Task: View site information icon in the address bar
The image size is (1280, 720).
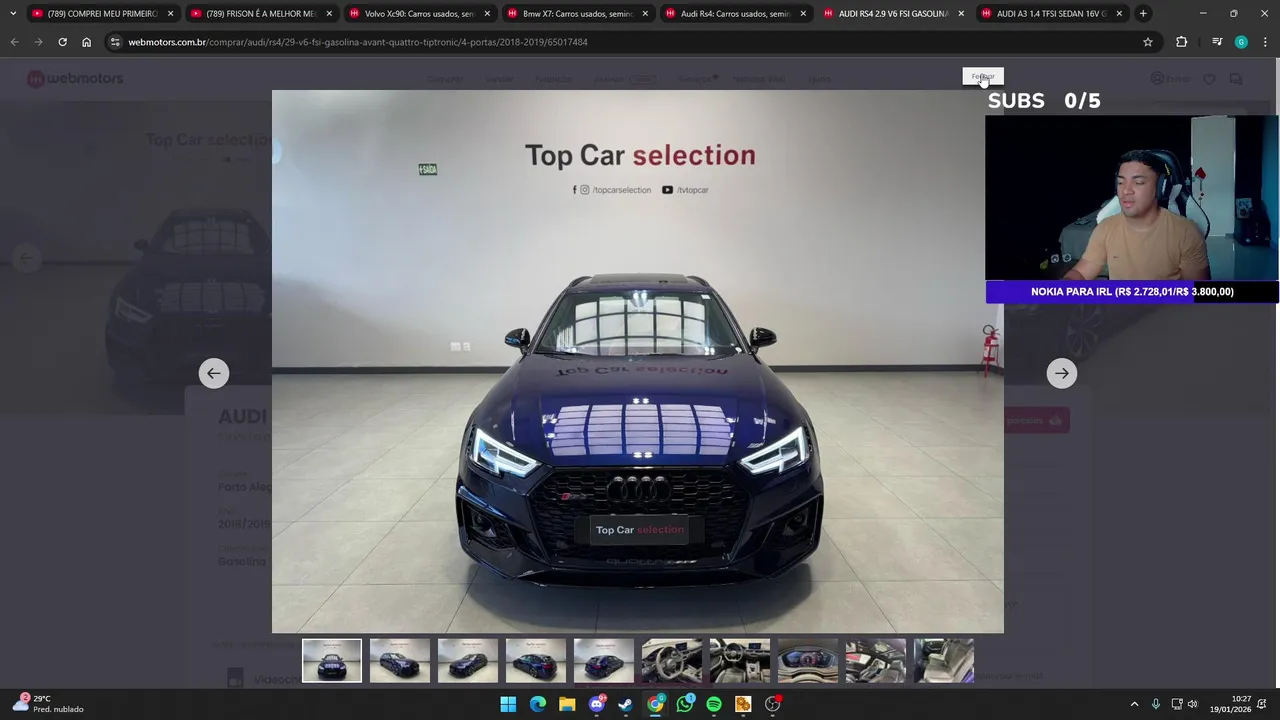Action: (x=116, y=42)
